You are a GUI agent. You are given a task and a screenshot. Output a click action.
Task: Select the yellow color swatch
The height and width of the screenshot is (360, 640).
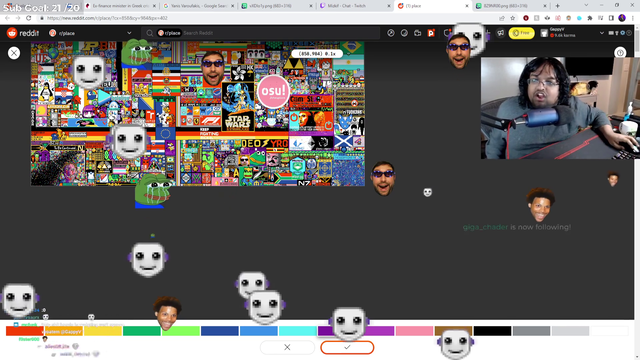(x=103, y=331)
